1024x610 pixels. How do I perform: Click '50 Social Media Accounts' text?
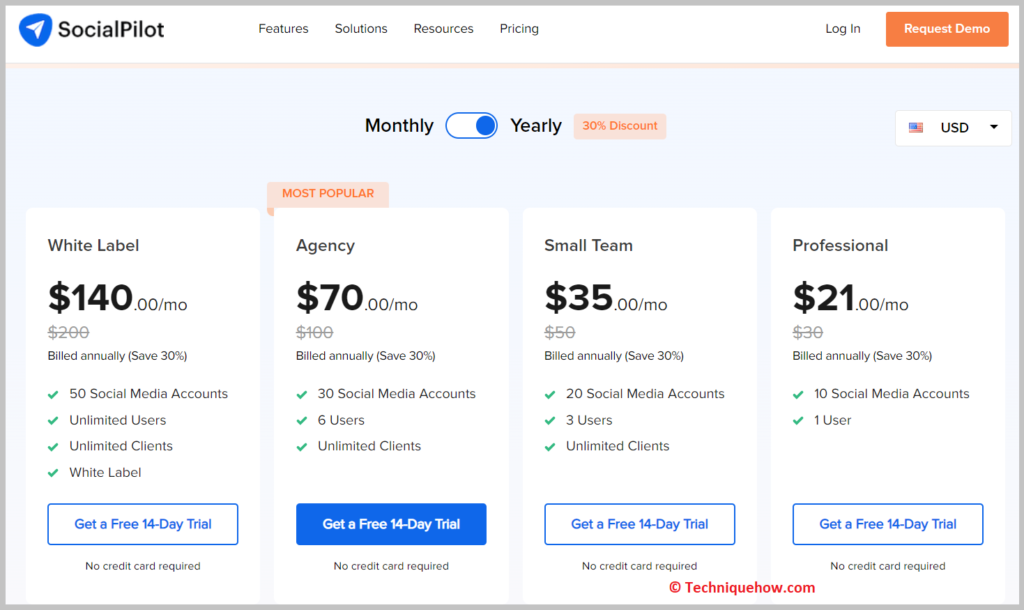149,394
